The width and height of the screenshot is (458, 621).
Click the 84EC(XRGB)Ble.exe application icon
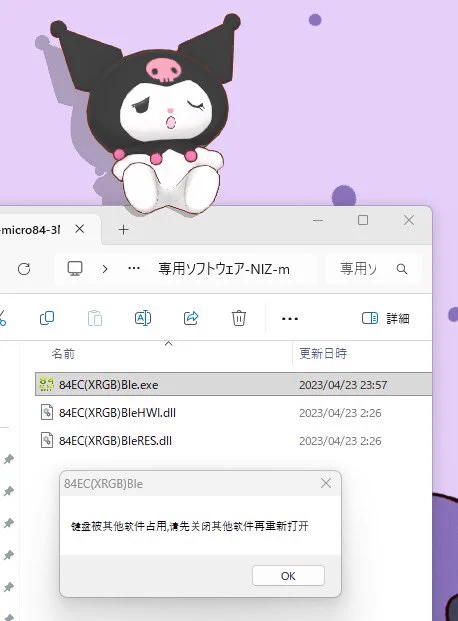point(46,384)
